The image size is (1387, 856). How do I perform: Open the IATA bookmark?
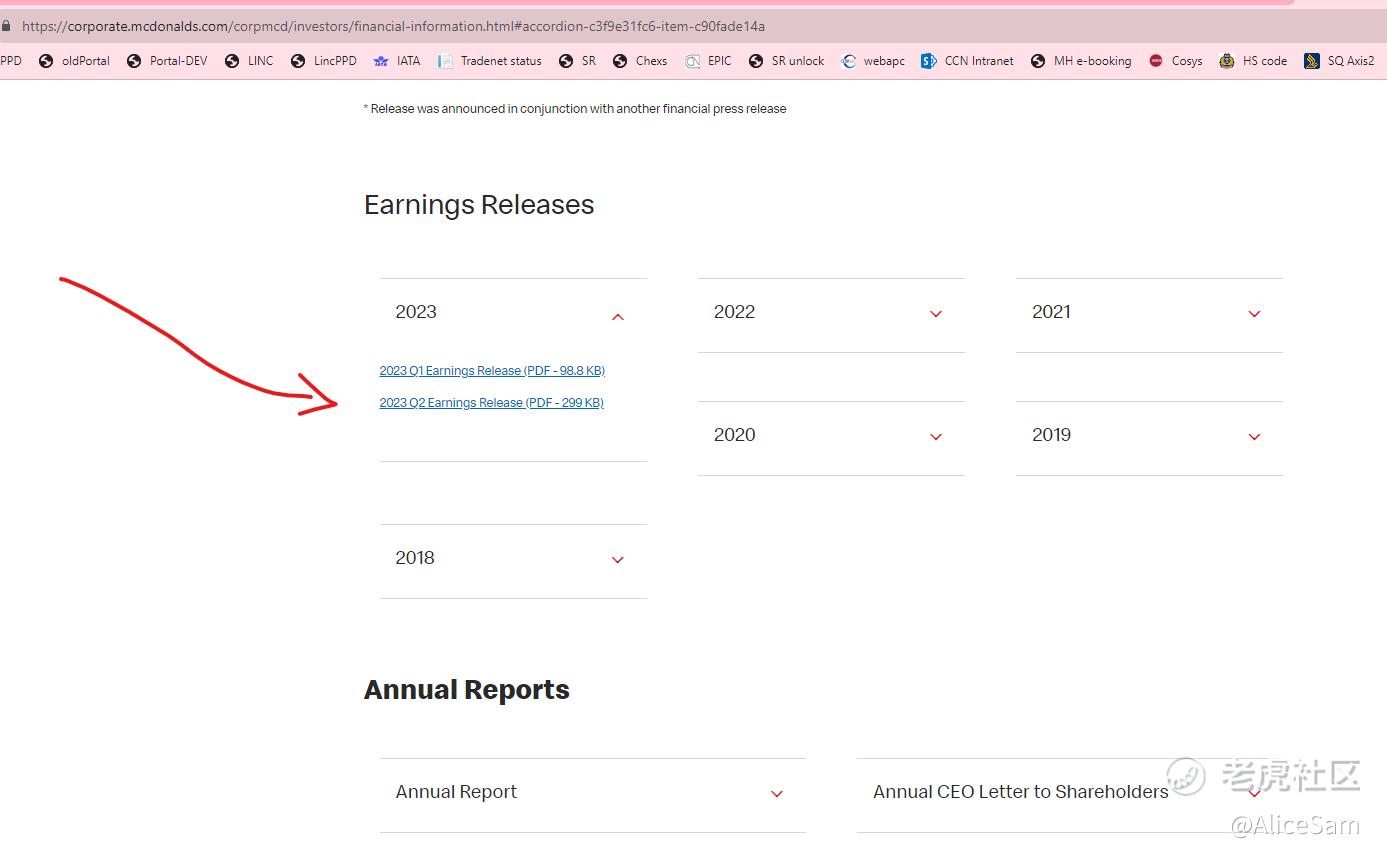click(x=396, y=61)
